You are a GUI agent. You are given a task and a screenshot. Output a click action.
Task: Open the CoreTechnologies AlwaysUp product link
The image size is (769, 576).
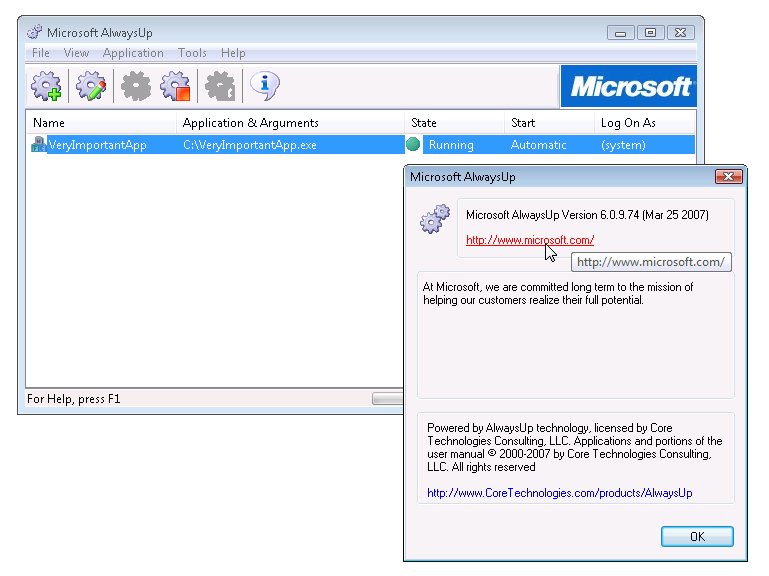click(560, 493)
